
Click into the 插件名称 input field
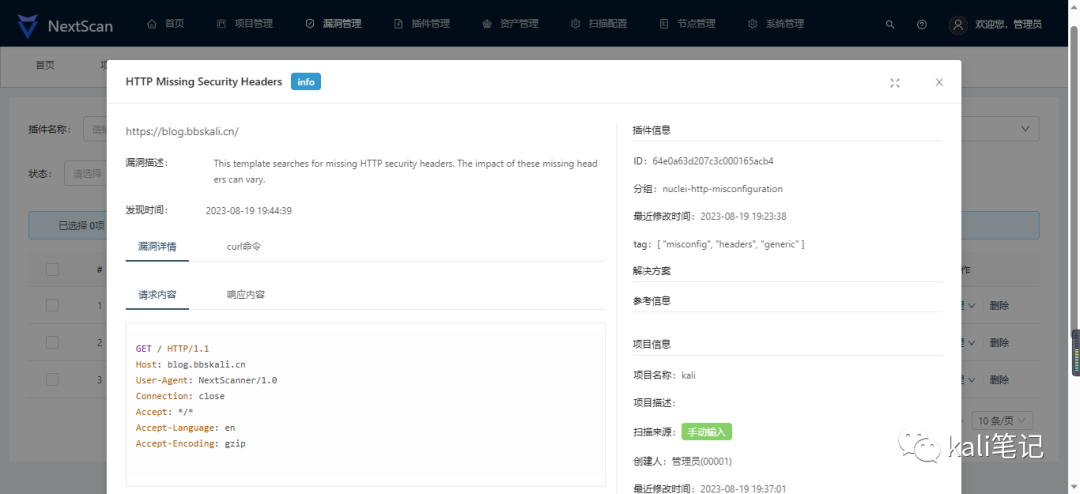point(95,129)
